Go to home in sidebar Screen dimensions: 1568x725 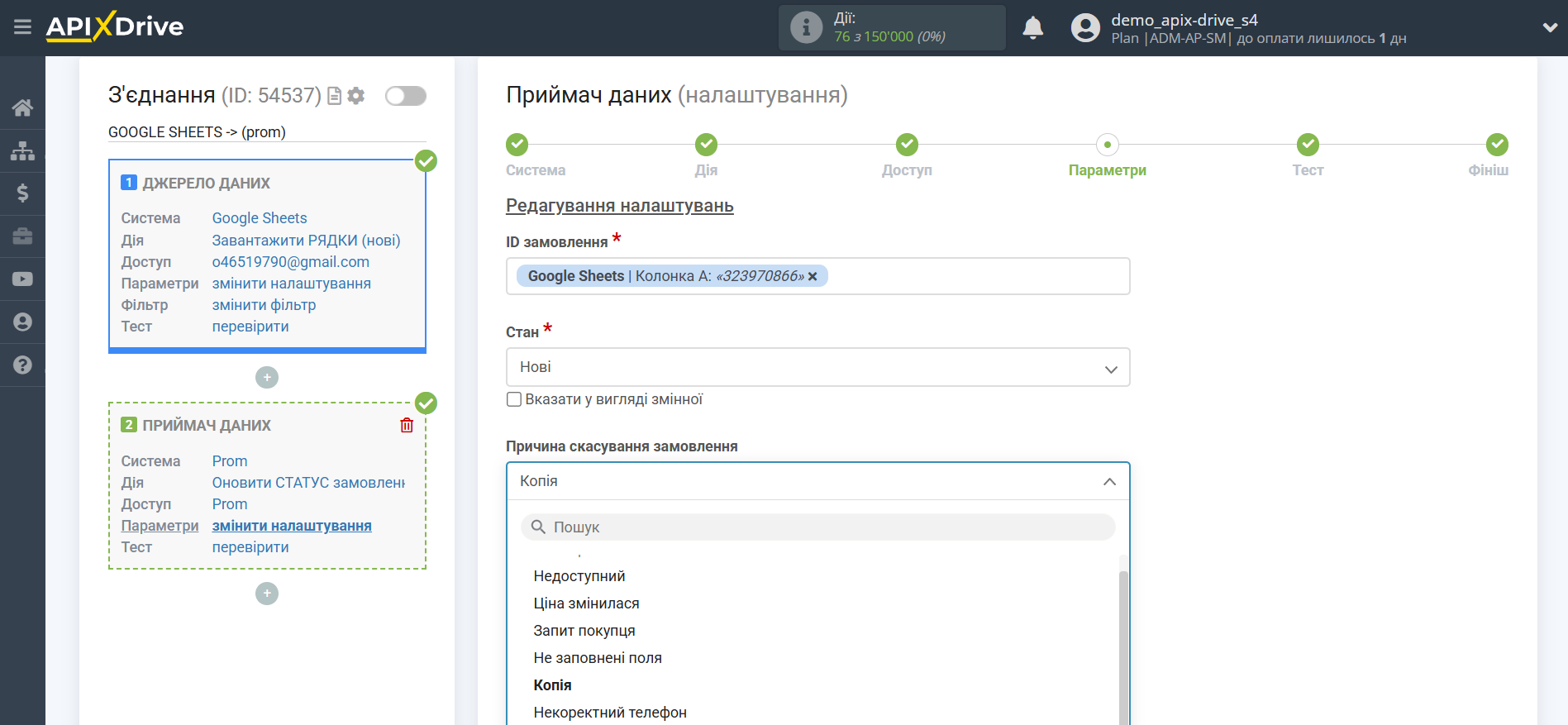[22, 107]
